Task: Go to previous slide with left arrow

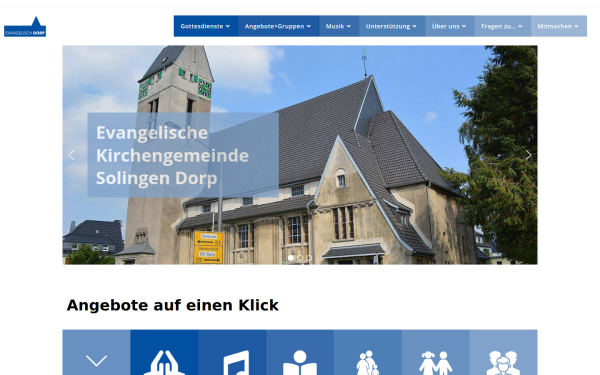Action: tap(71, 155)
